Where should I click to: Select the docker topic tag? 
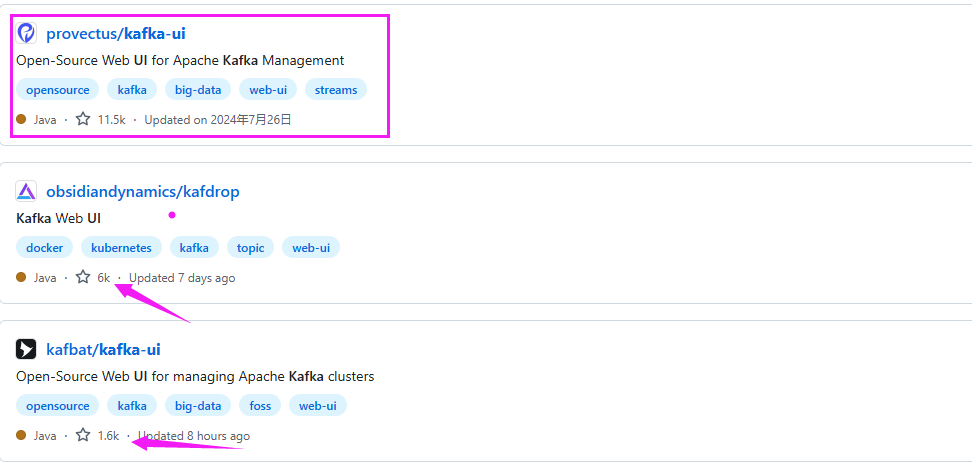tap(45, 248)
